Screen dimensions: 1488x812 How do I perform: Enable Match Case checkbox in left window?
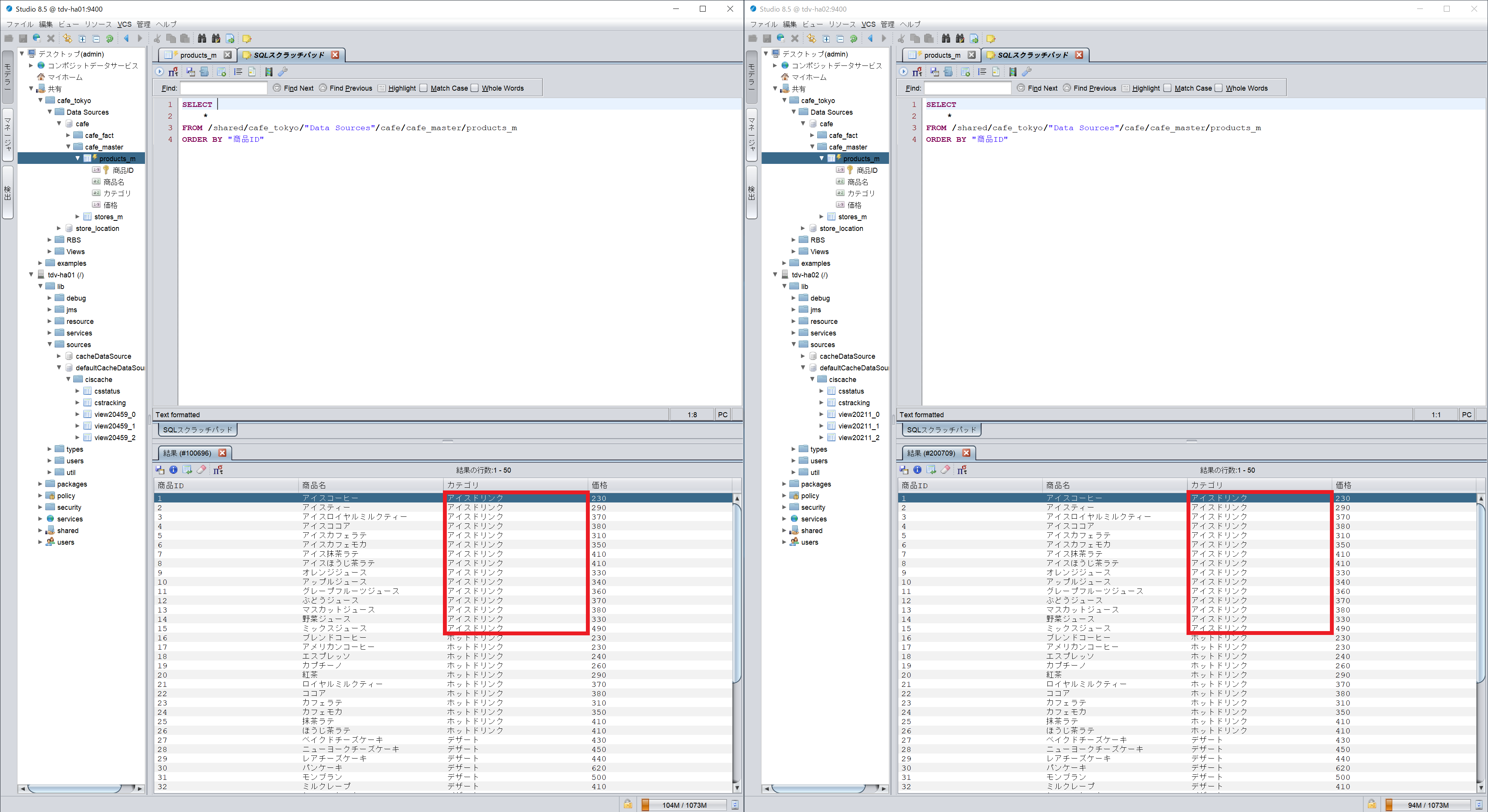424,88
